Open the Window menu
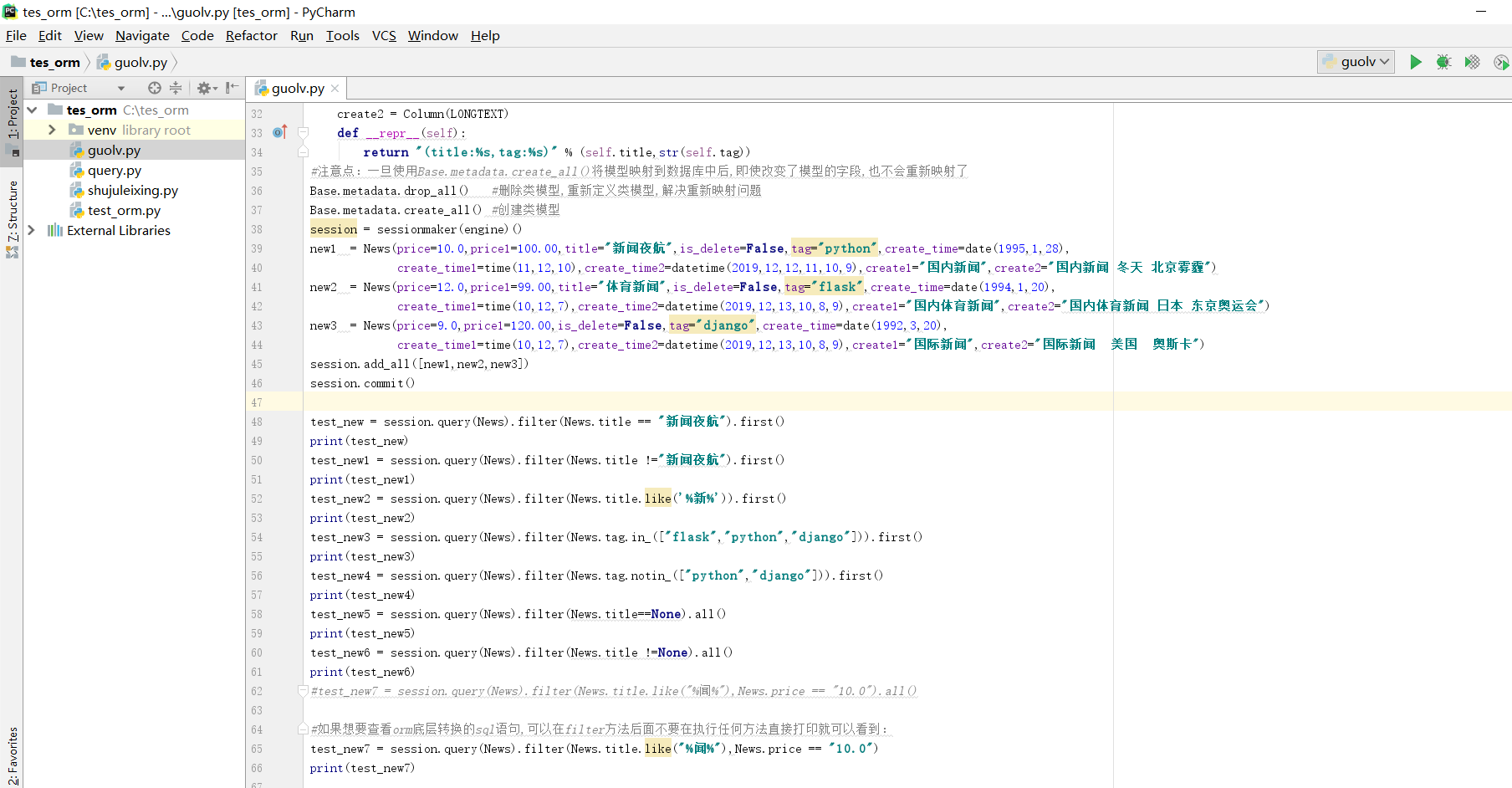1512x788 pixels. click(x=432, y=35)
